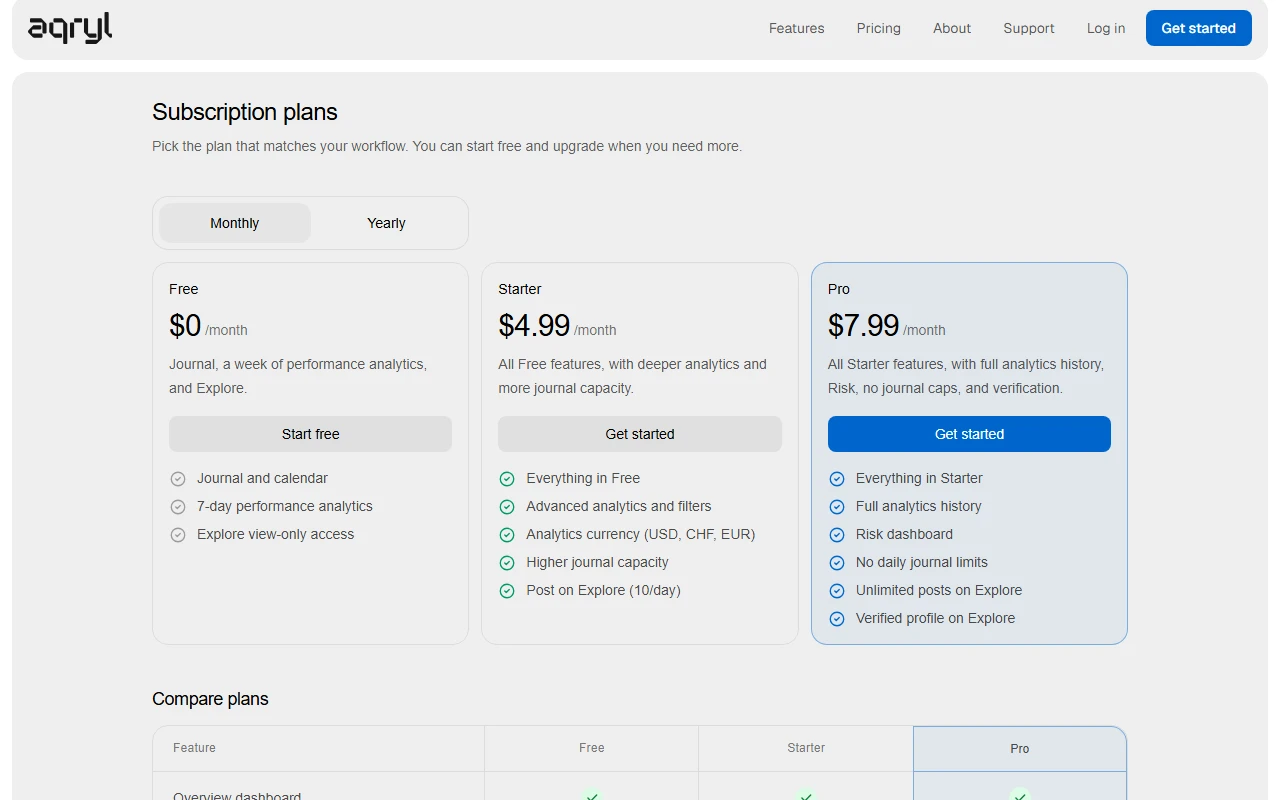
Task: Click the Pro plan card title
Action: click(839, 289)
